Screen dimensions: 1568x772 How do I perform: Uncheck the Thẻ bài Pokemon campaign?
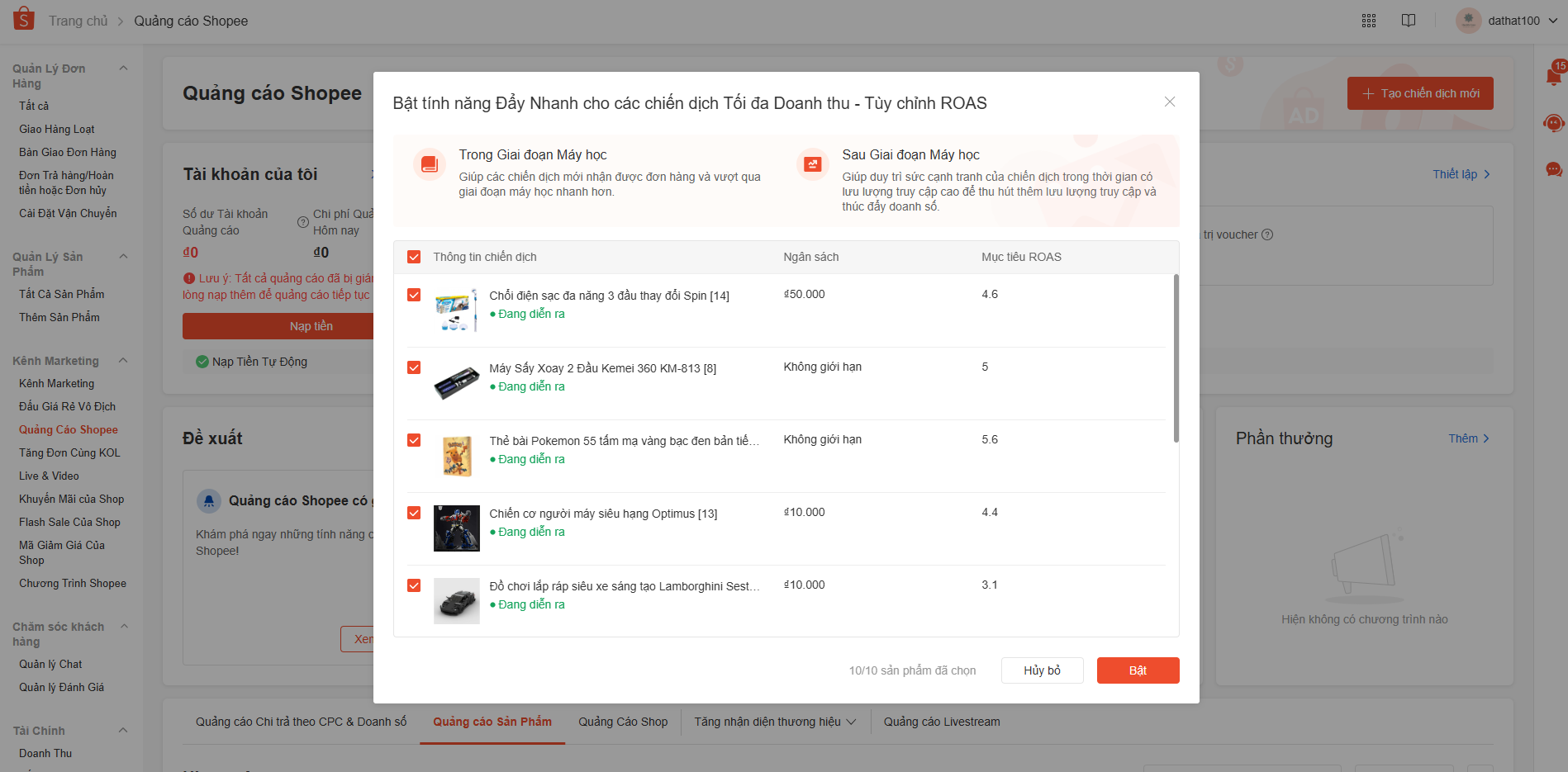pyautogui.click(x=414, y=440)
